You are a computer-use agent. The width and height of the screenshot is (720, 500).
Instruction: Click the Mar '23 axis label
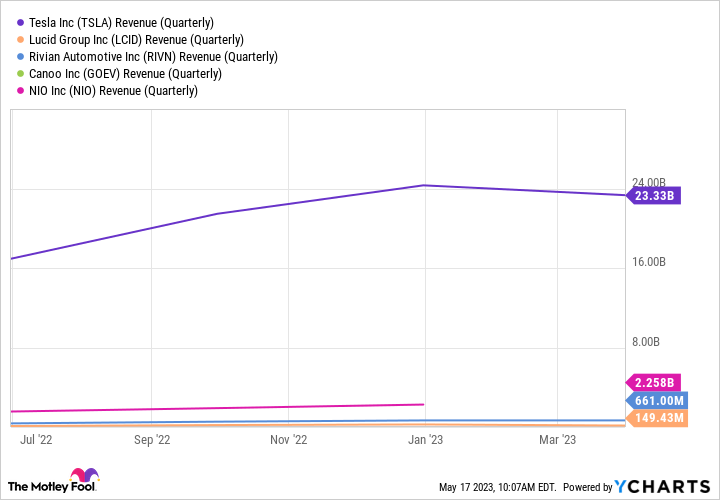pyautogui.click(x=557, y=440)
